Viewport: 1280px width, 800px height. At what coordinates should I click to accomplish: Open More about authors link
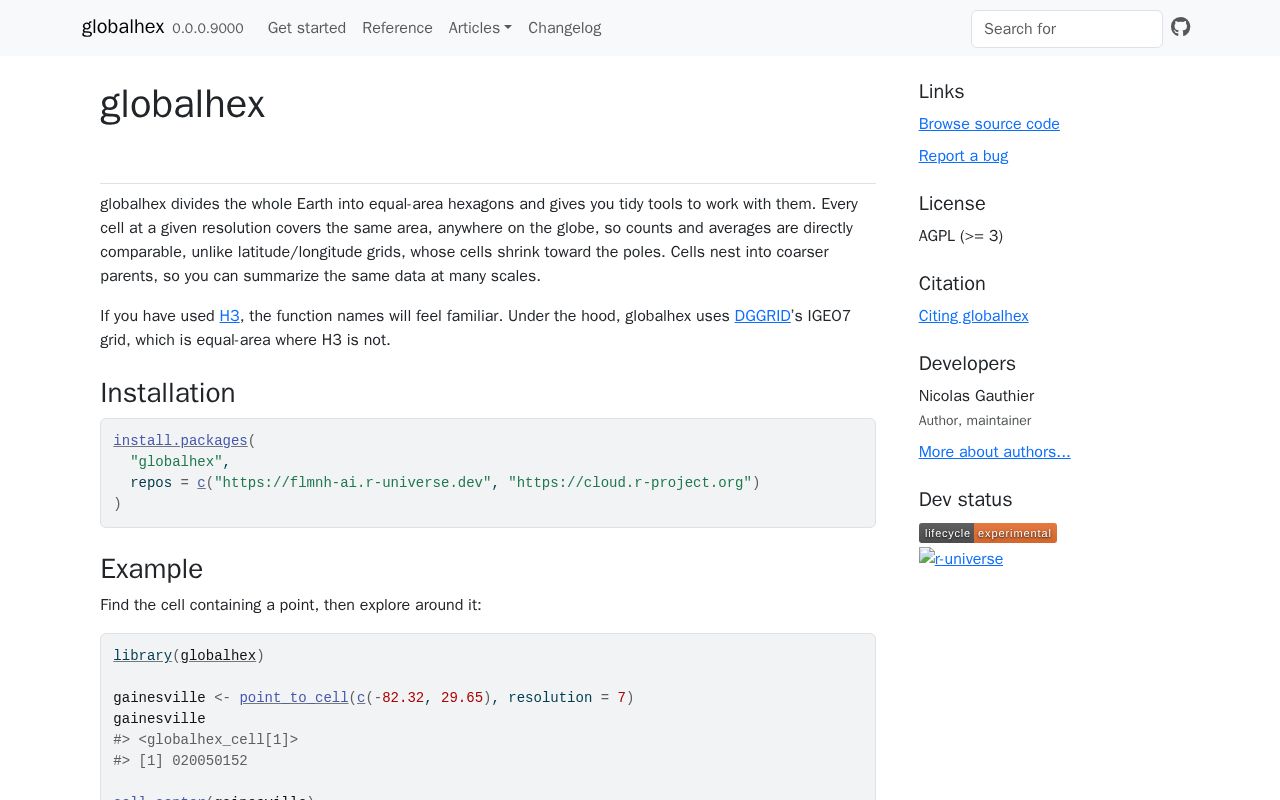994,452
